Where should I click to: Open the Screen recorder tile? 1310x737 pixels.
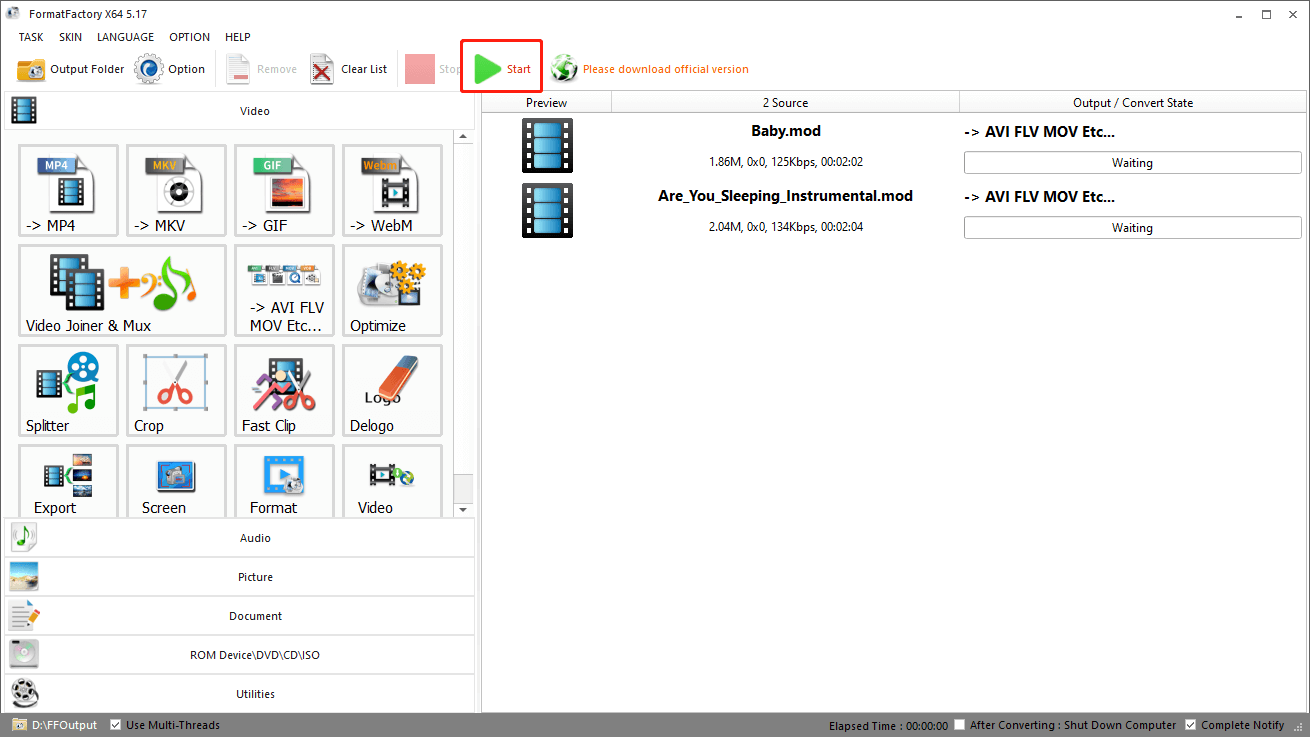click(176, 481)
